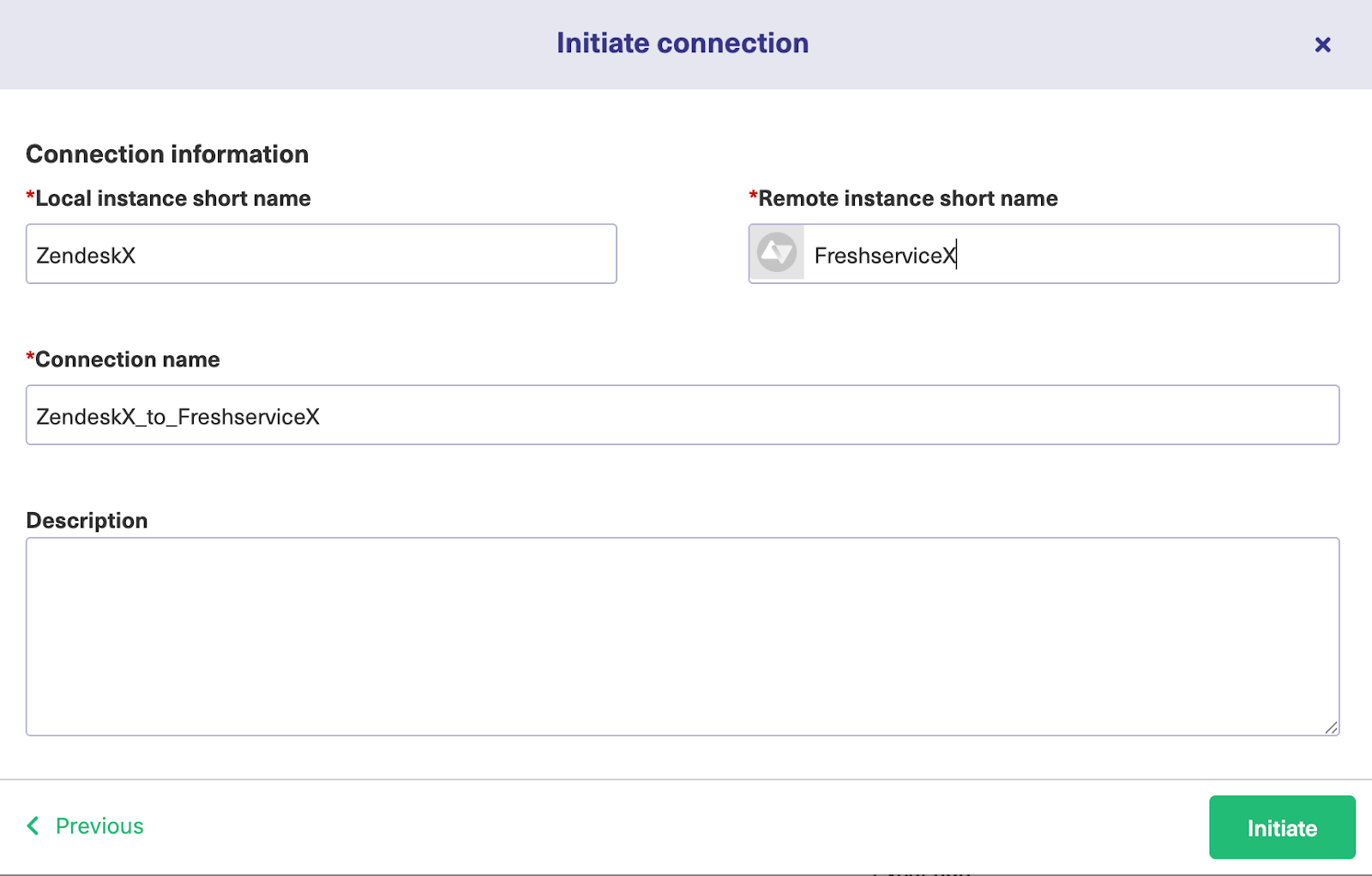Focus the Local instance short name field
This screenshot has width=1372, height=876.
321,254
